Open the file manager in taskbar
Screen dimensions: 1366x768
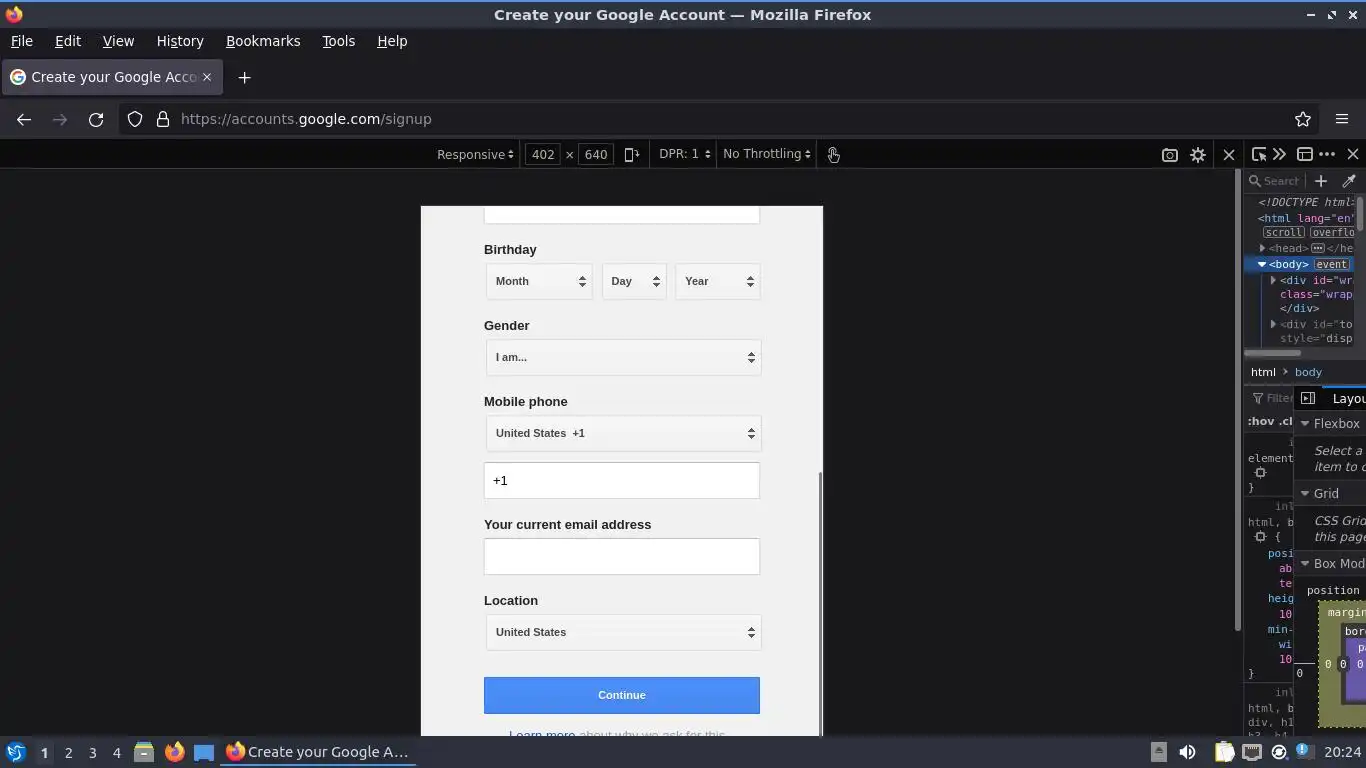pos(144,752)
